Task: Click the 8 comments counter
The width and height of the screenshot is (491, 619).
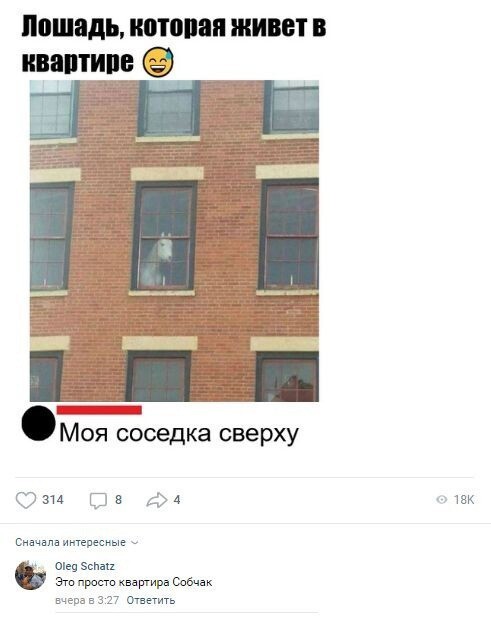Action: 118,500
